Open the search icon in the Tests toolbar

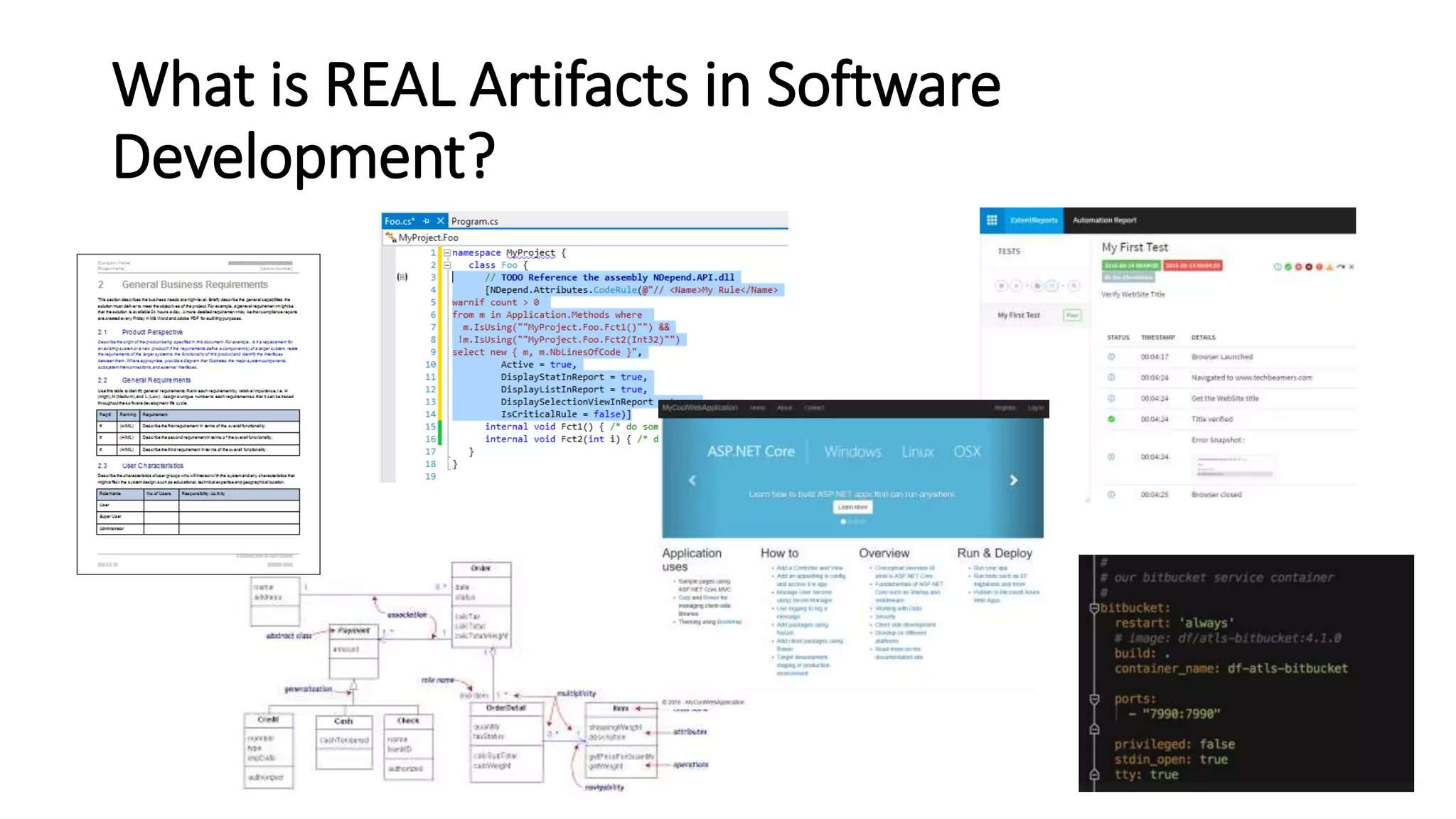point(1074,286)
